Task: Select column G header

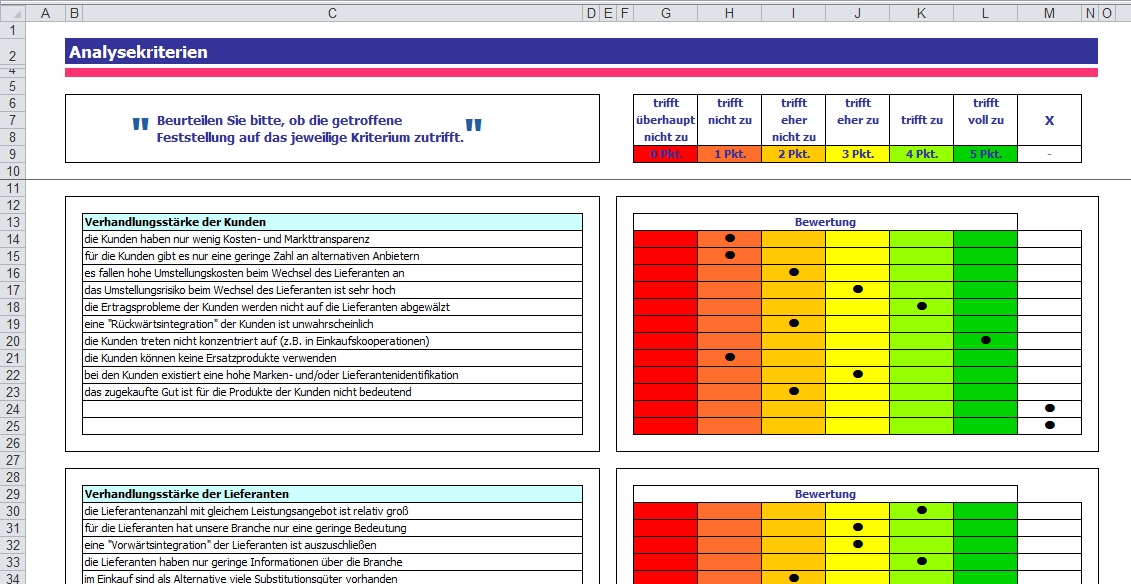Action: coord(665,13)
